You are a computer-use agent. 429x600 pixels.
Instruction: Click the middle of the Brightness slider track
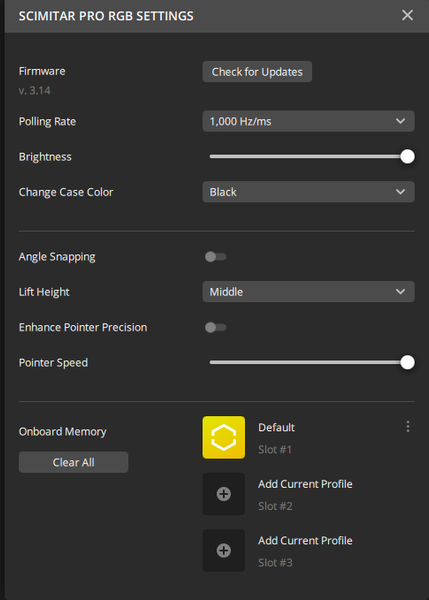tap(308, 157)
